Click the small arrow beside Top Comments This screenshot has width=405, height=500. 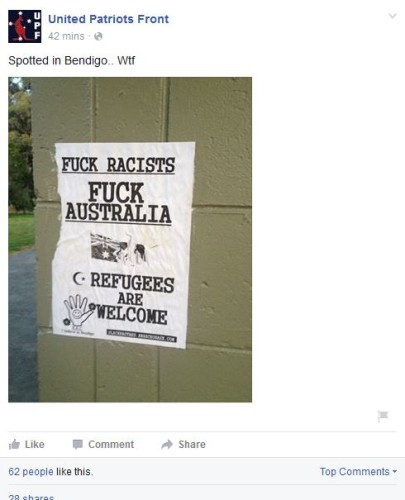pyautogui.click(x=395, y=472)
